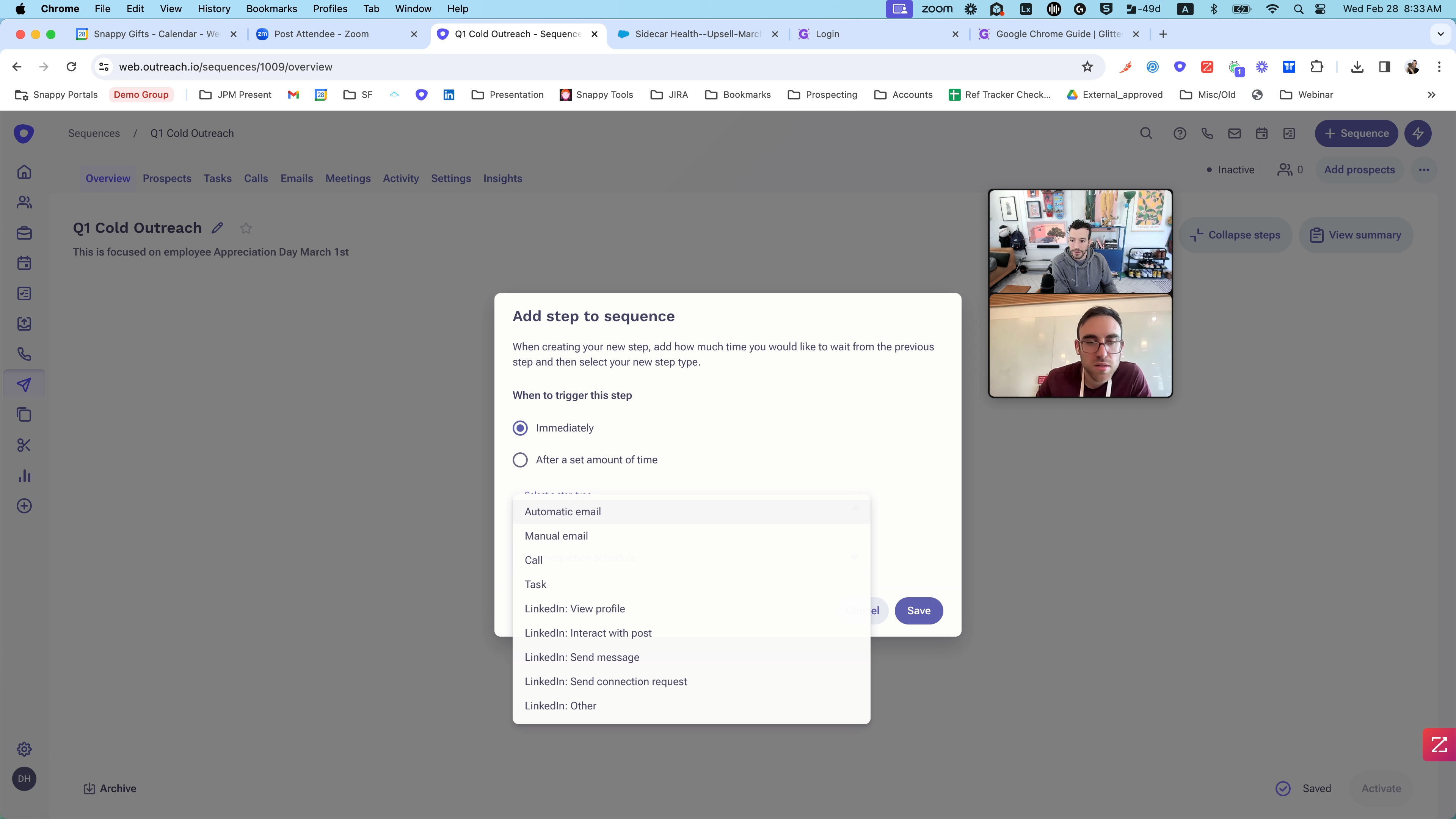Screen dimensions: 1456x819
Task: Open the Accounts briefcase icon in sidebar
Action: point(24,233)
